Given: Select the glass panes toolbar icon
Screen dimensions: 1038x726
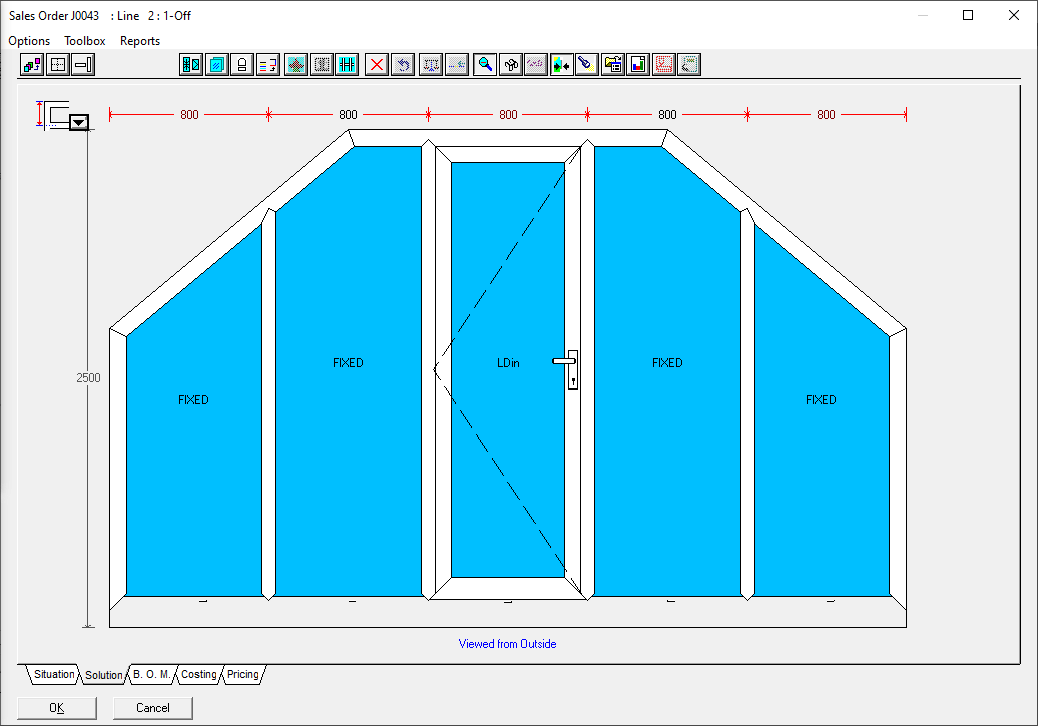Looking at the screenshot, I should pos(216,65).
